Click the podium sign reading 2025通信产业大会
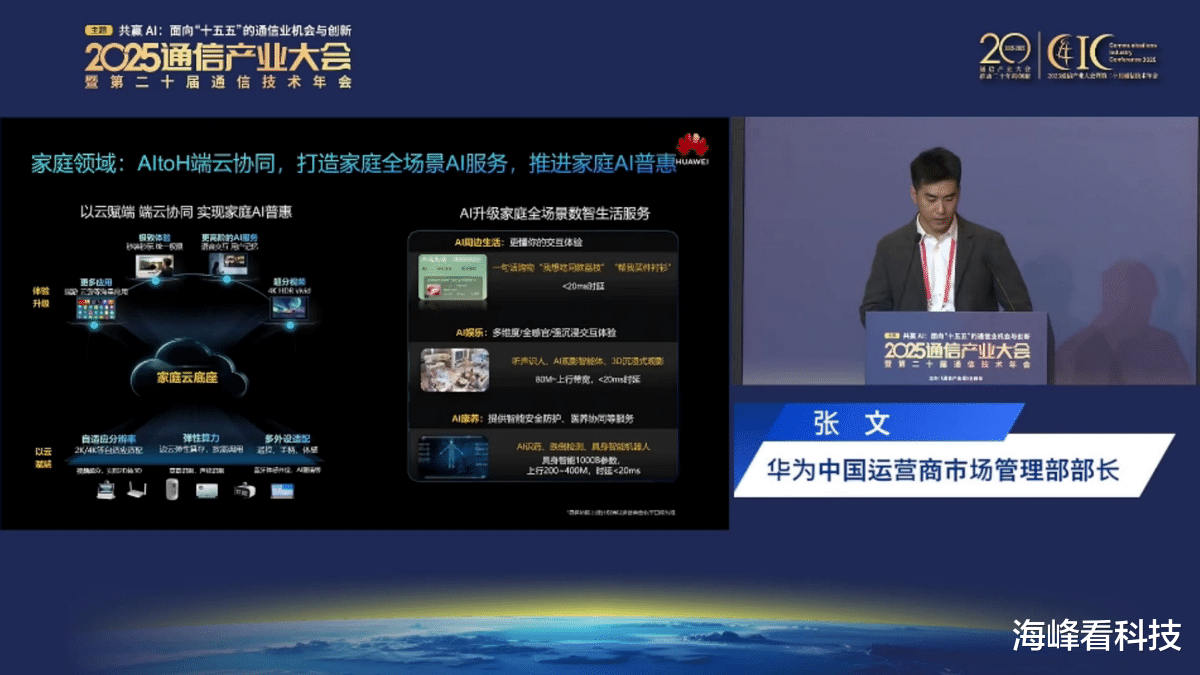Screen dimensions: 1200x675 (958, 348)
